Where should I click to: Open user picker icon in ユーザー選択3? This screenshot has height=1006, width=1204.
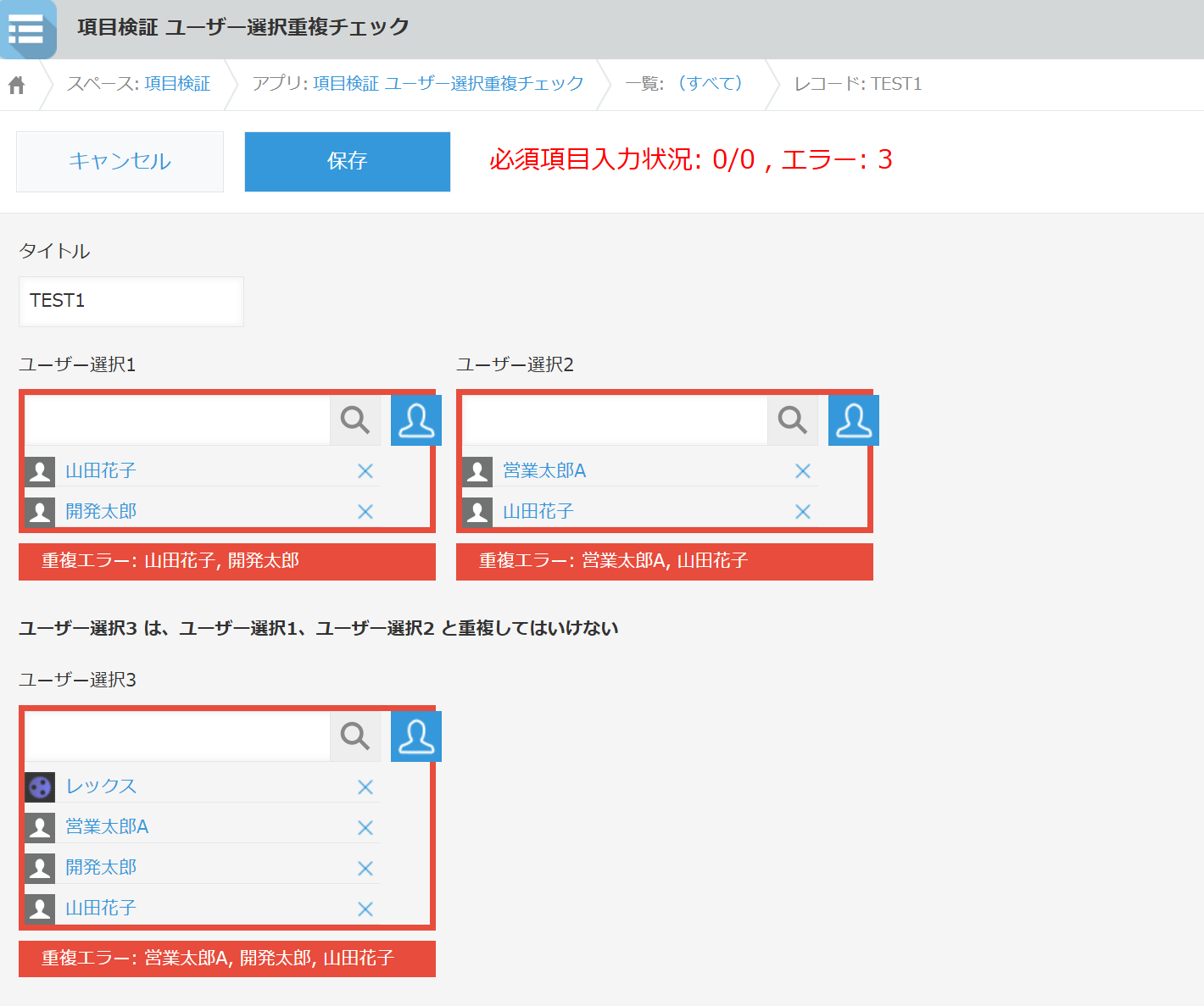[416, 736]
